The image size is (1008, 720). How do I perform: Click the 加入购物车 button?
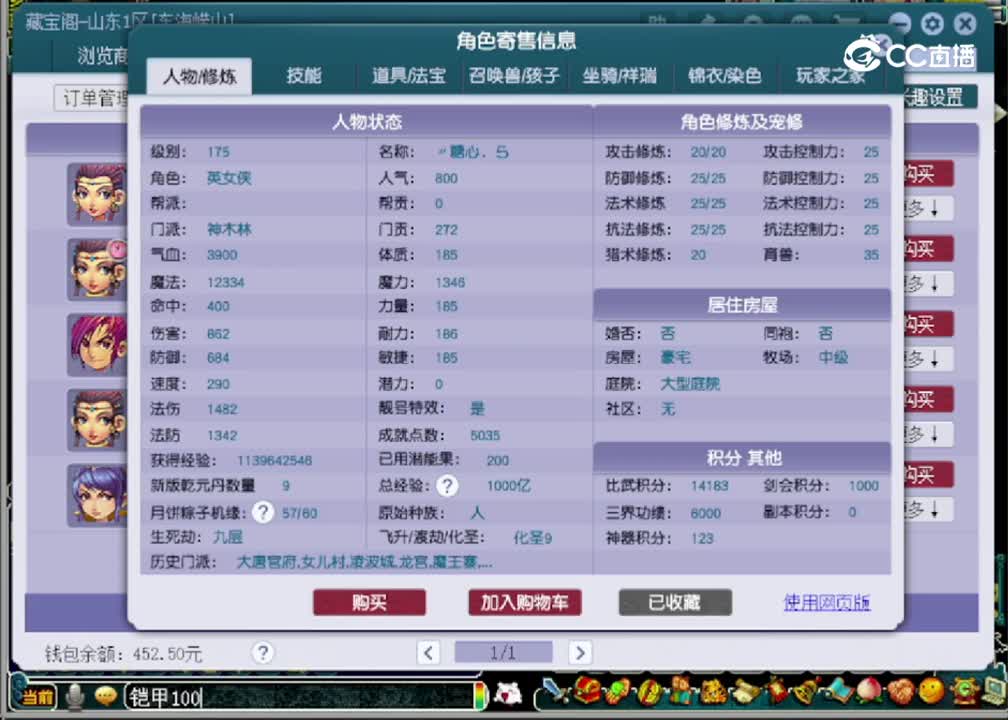pos(525,602)
